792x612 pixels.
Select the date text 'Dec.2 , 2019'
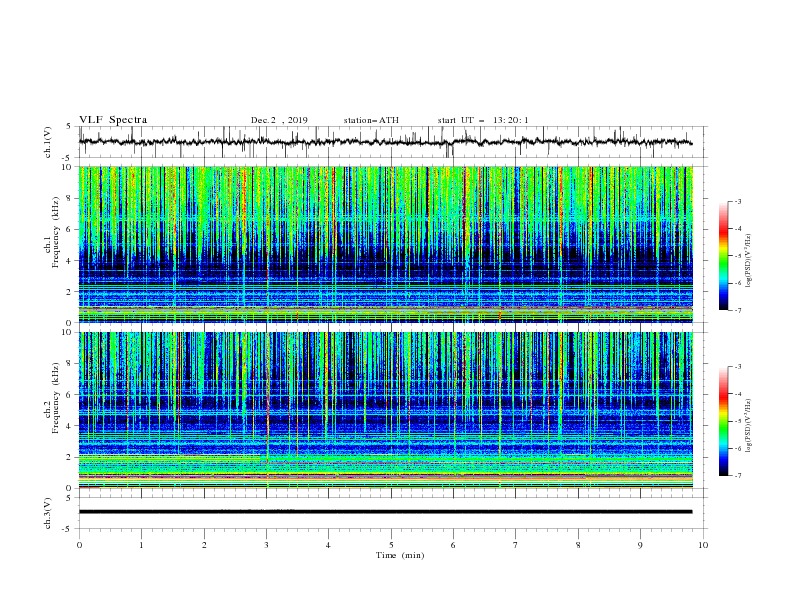pyautogui.click(x=279, y=120)
